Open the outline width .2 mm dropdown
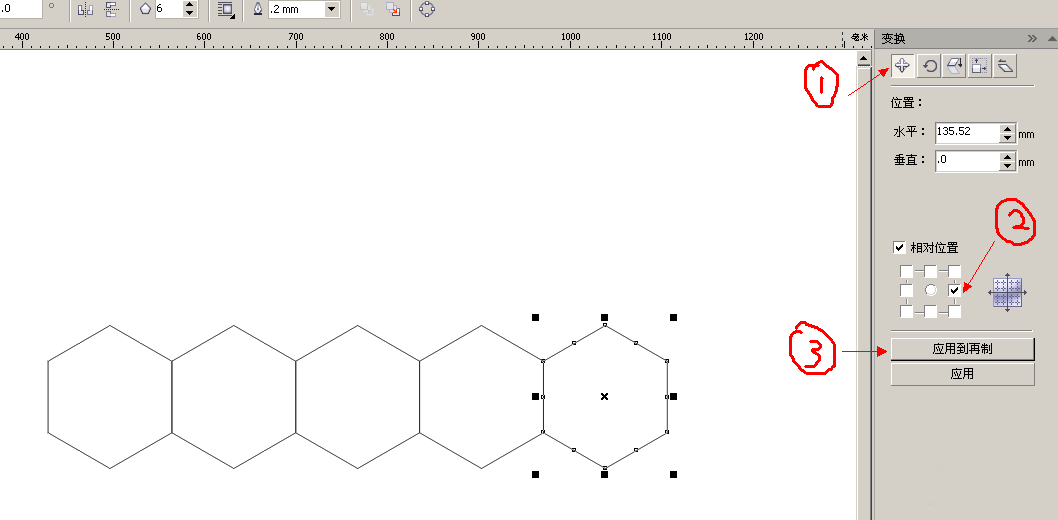 tap(331, 9)
